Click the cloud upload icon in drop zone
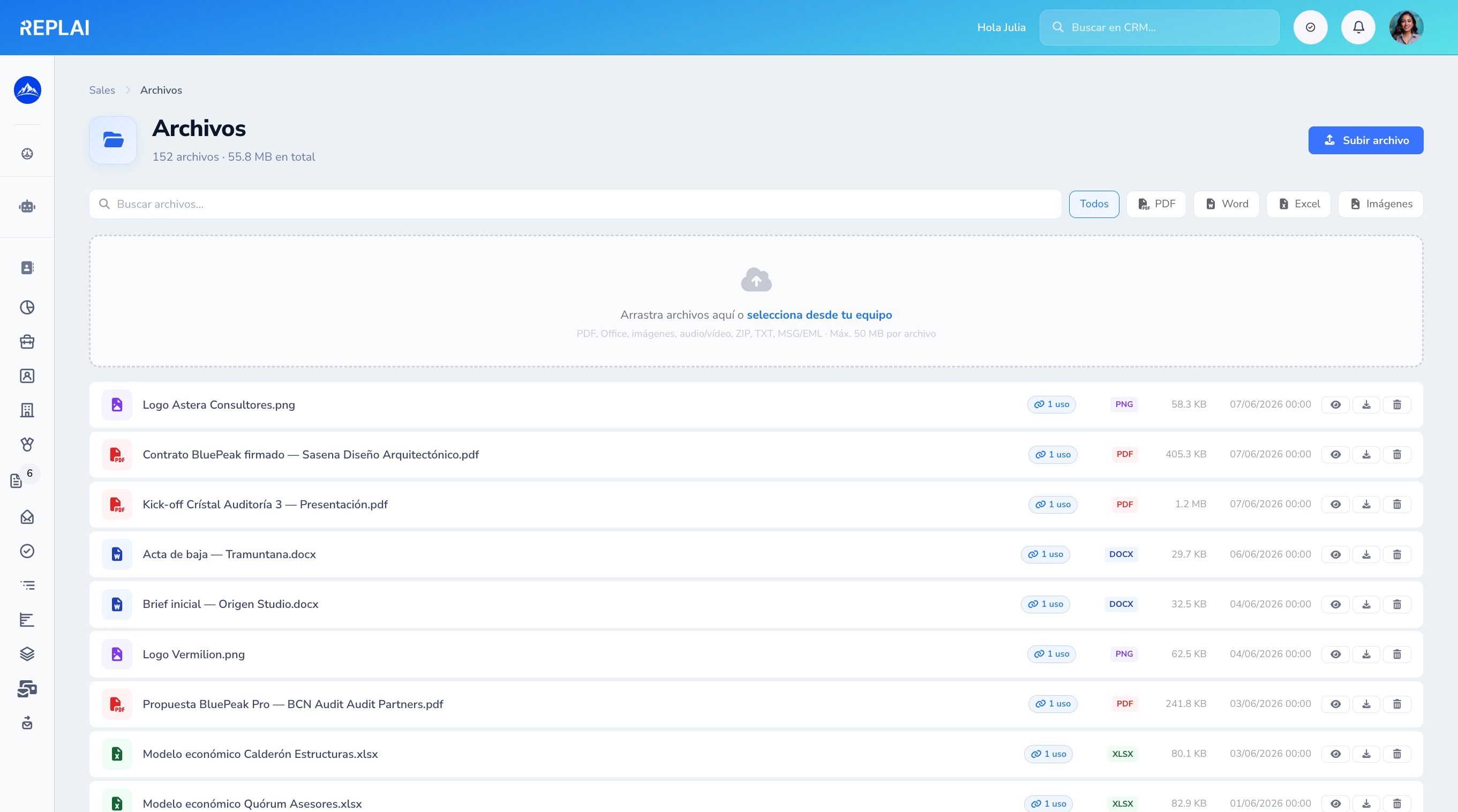Screen dimensions: 1458x812 coord(756,280)
